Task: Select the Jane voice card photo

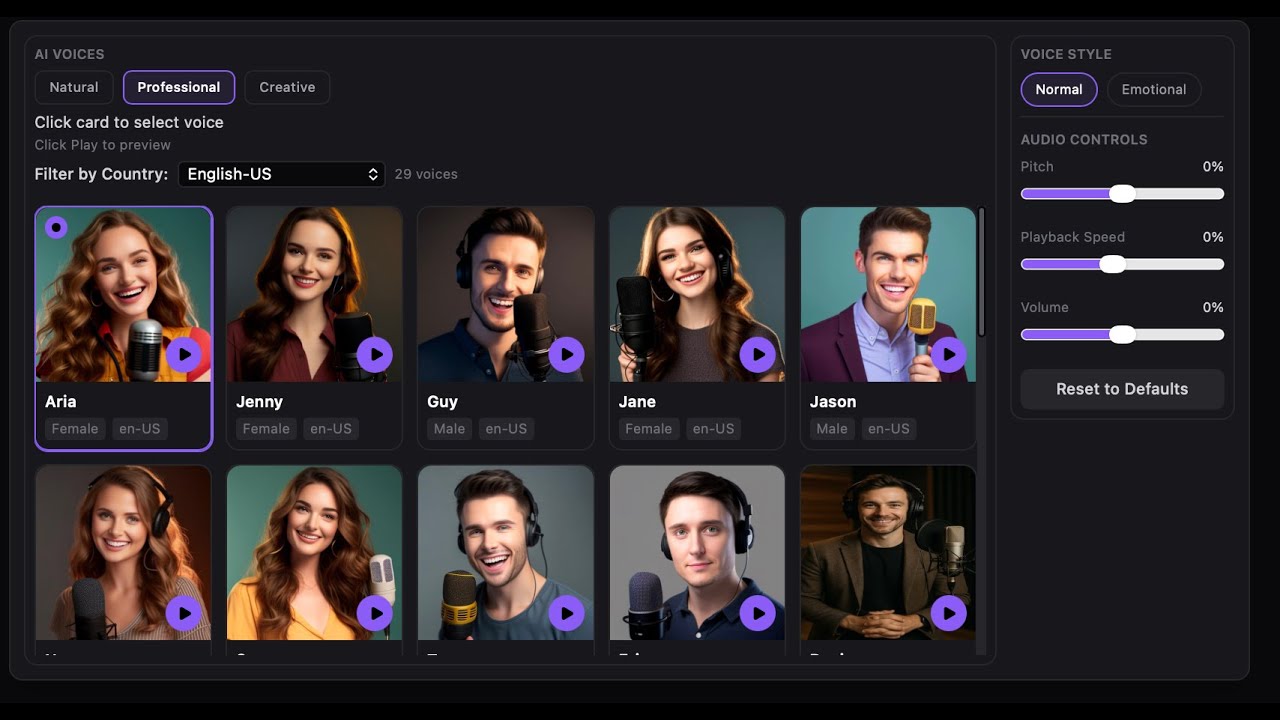Action: tap(697, 295)
